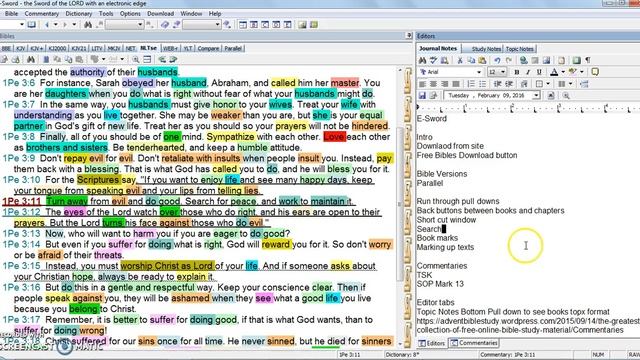This screenshot has width=640, height=360.
Task: Align text right in editor
Action: (445, 84)
